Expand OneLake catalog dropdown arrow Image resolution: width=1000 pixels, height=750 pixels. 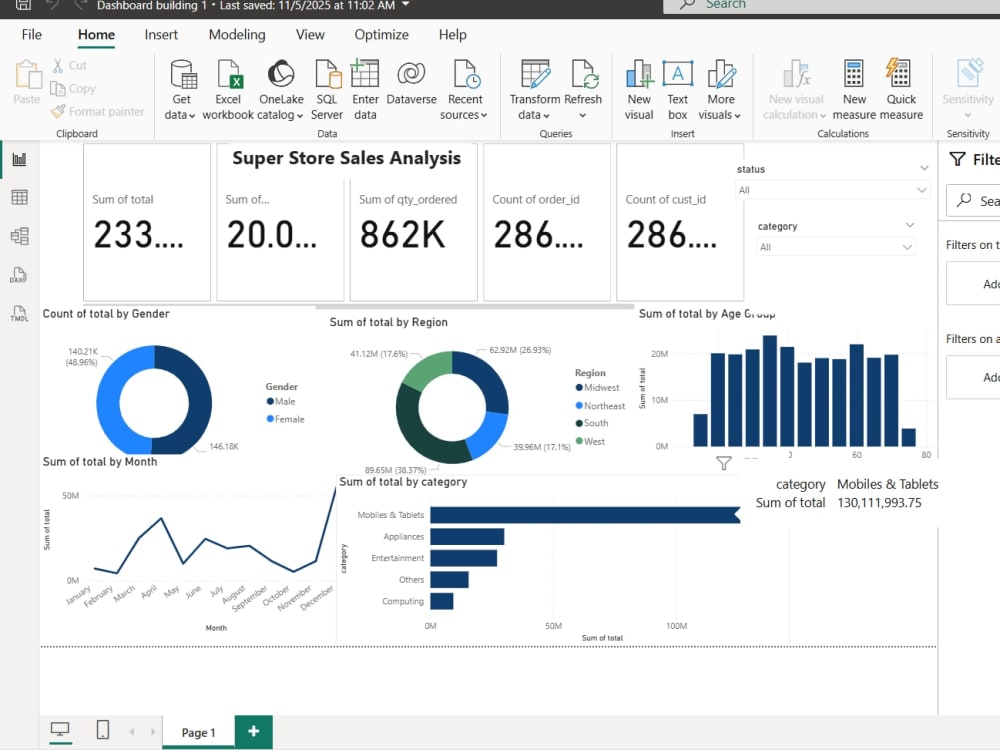[300, 115]
